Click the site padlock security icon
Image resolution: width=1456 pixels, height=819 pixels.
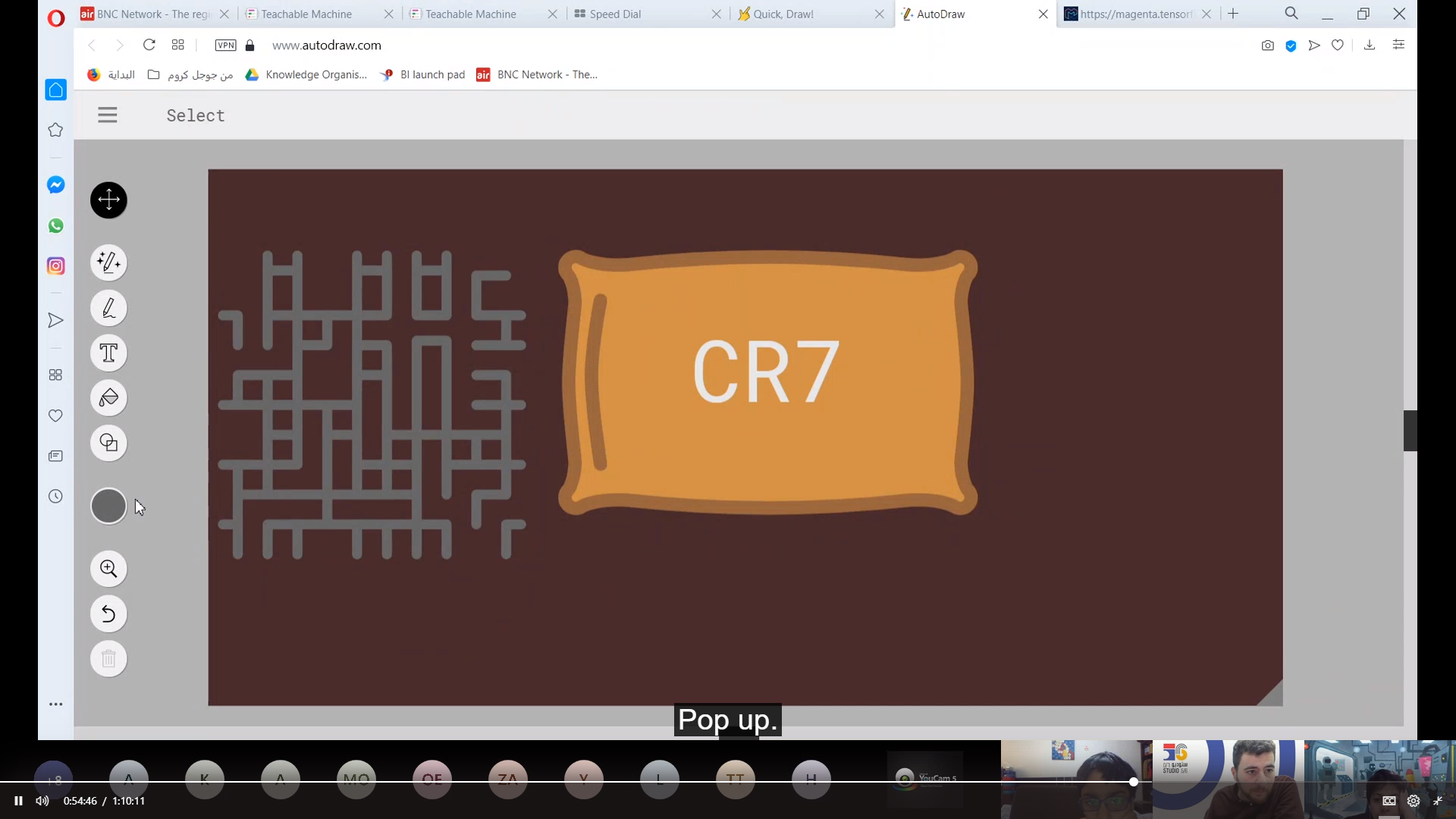[249, 45]
